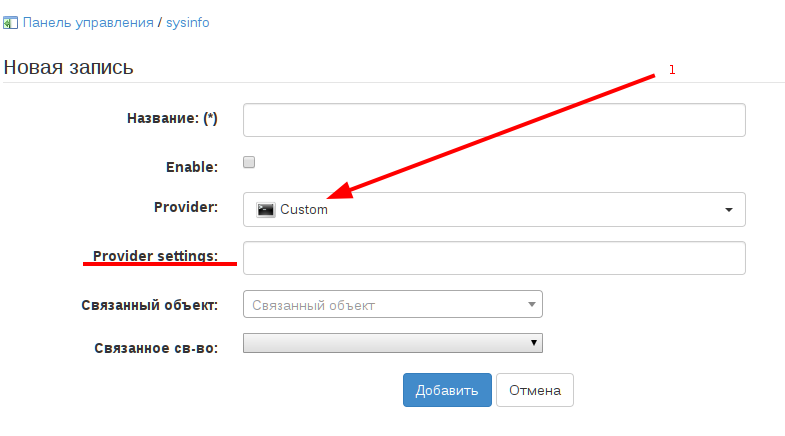
Task: Click the Enable label text
Action: [192, 168]
